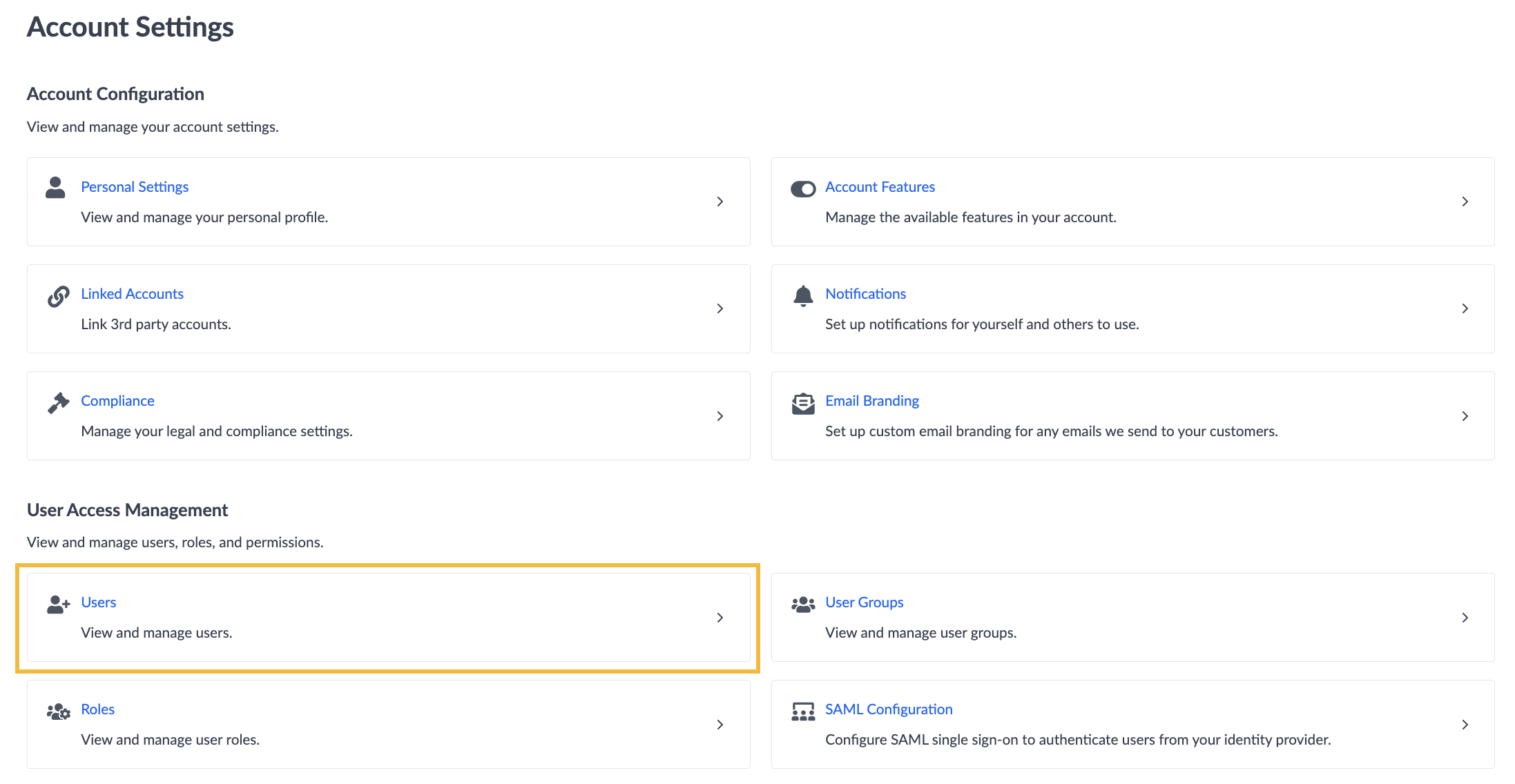Click the Compliance gavel icon
This screenshot has width=1515, height=784.
pos(58,403)
